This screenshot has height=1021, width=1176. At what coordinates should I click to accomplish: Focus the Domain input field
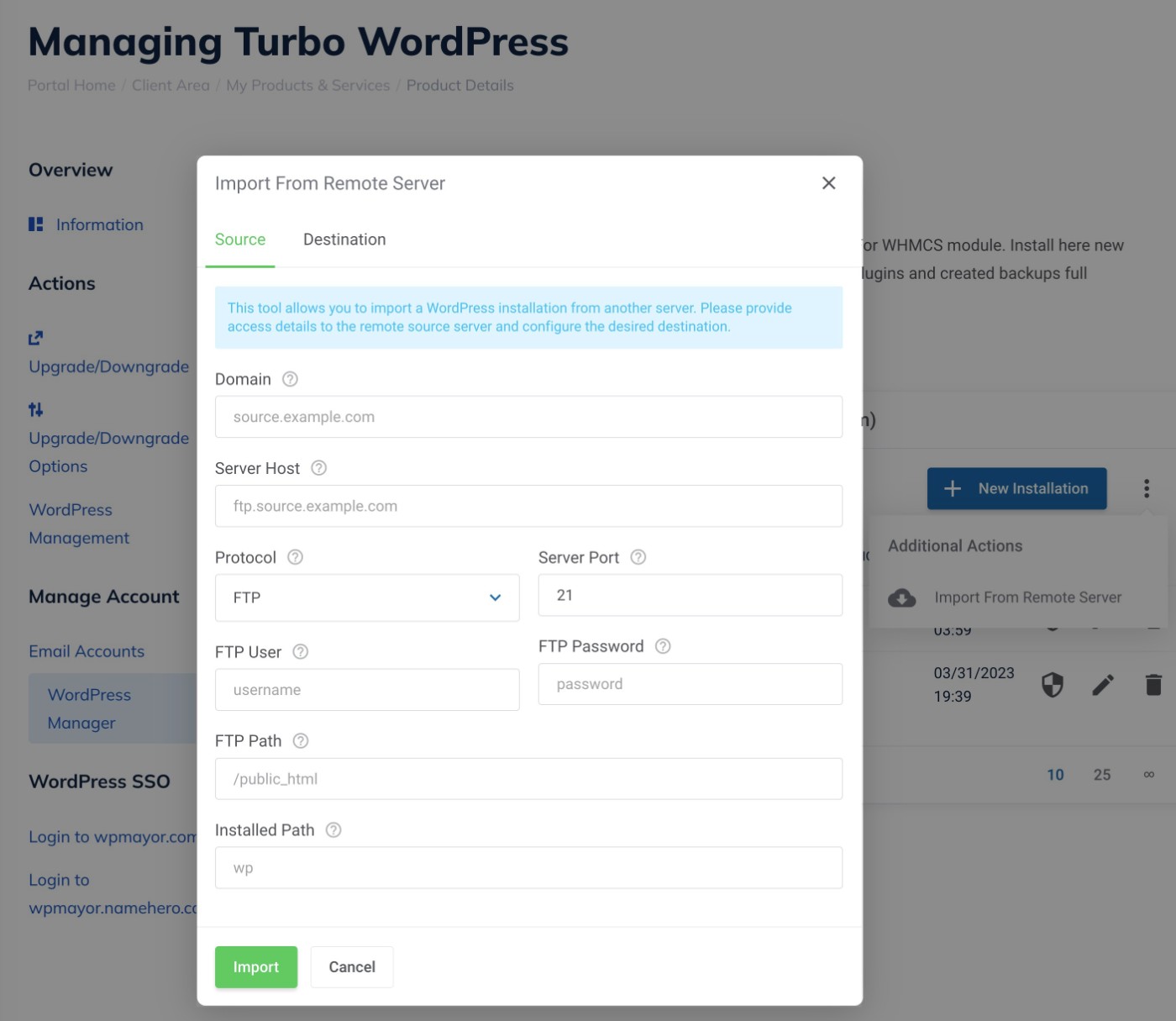click(528, 417)
